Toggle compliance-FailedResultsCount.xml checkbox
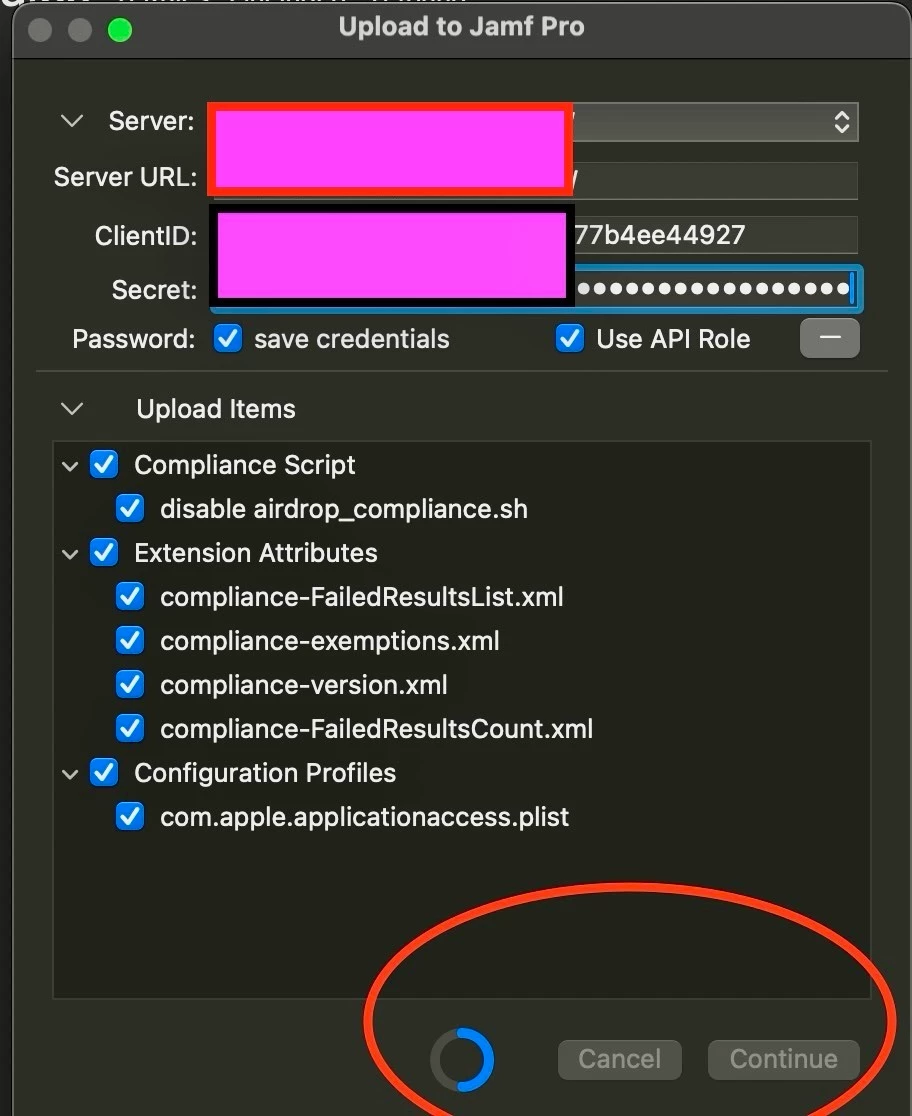 130,729
